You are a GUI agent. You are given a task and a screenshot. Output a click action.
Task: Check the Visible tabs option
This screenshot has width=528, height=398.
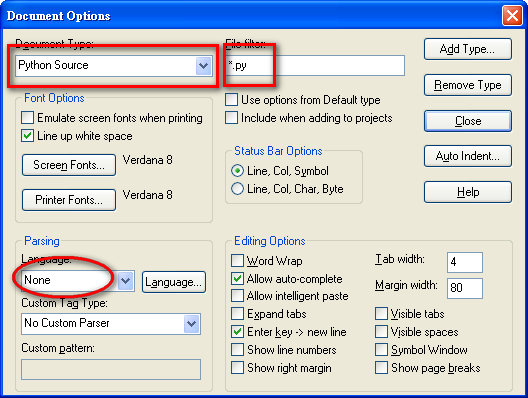381,313
